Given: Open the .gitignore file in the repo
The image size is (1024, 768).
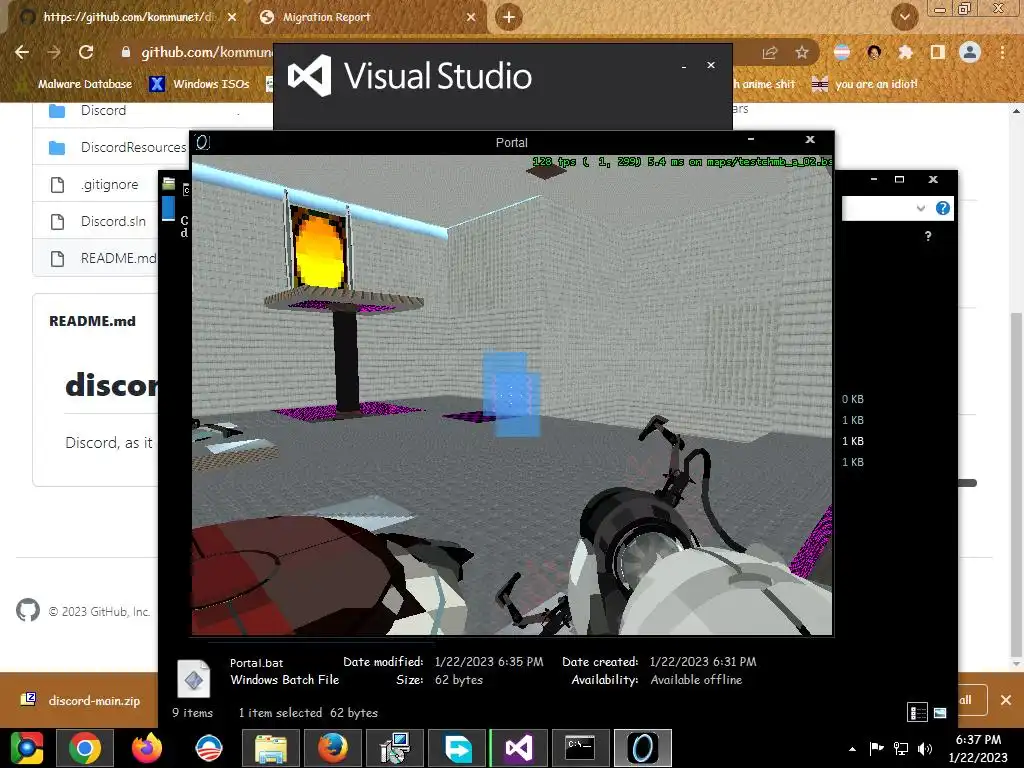Looking at the screenshot, I should 110,185.
